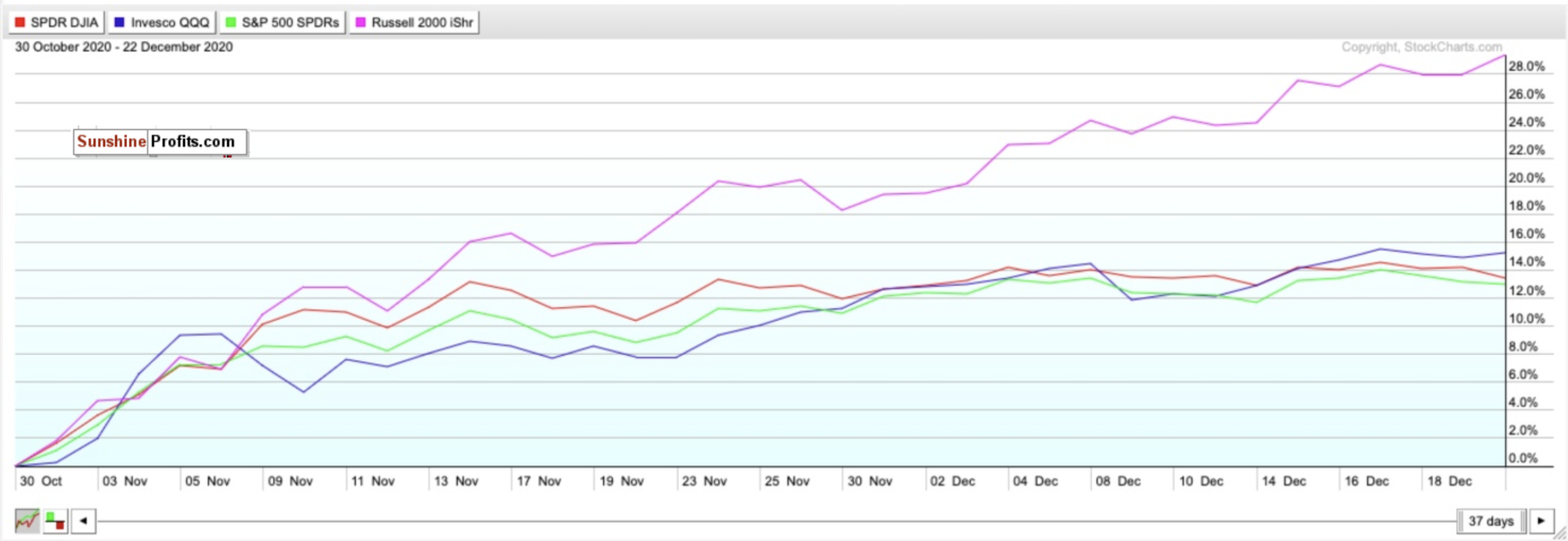The height and width of the screenshot is (541, 1568).
Task: Step the date range forward with right arrow
Action: (x=1541, y=521)
